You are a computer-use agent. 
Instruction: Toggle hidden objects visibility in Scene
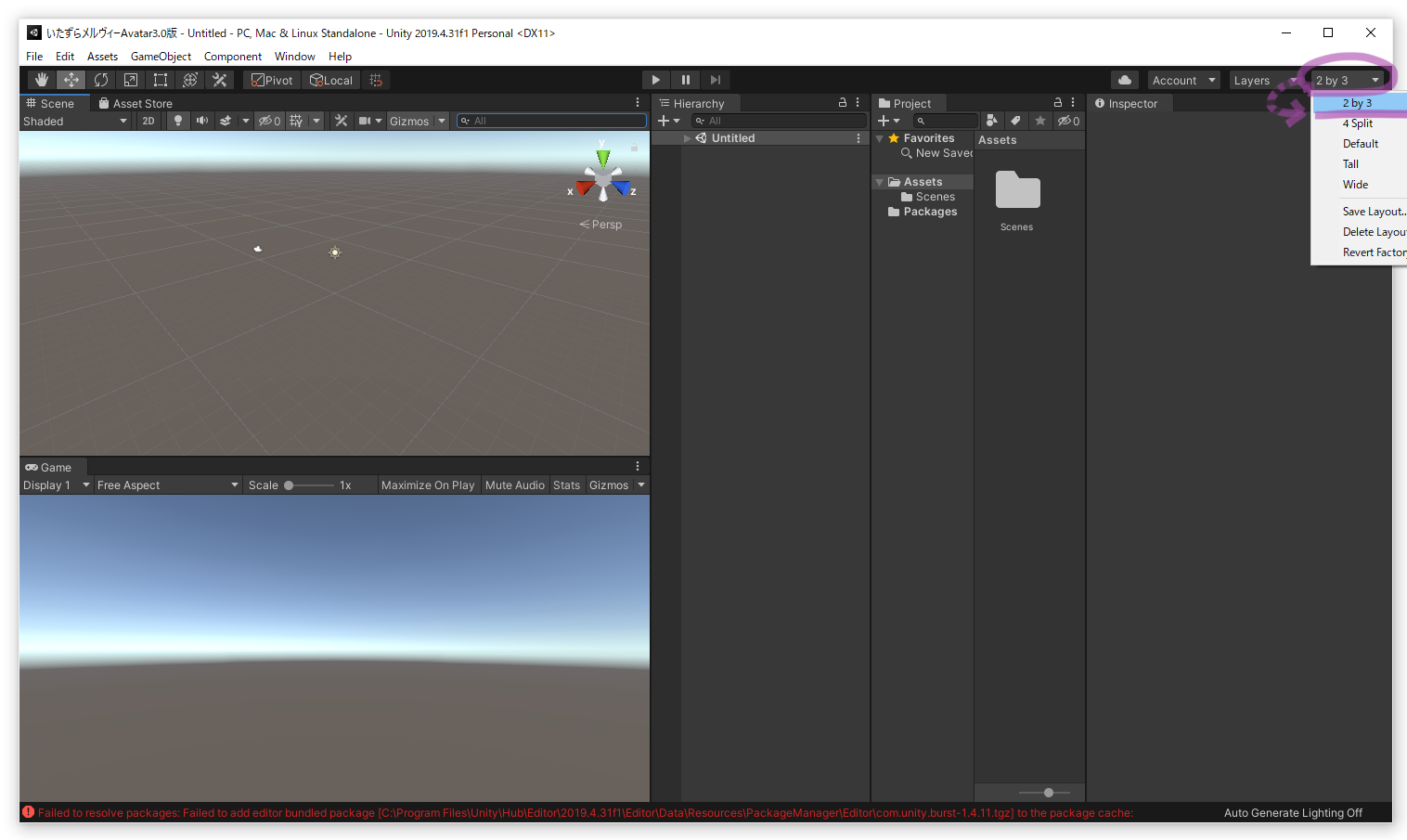269,121
